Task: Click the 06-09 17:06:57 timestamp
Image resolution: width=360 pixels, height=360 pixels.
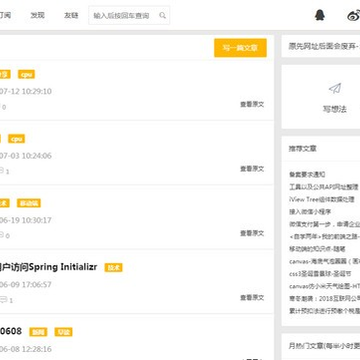Action: click(x=26, y=284)
